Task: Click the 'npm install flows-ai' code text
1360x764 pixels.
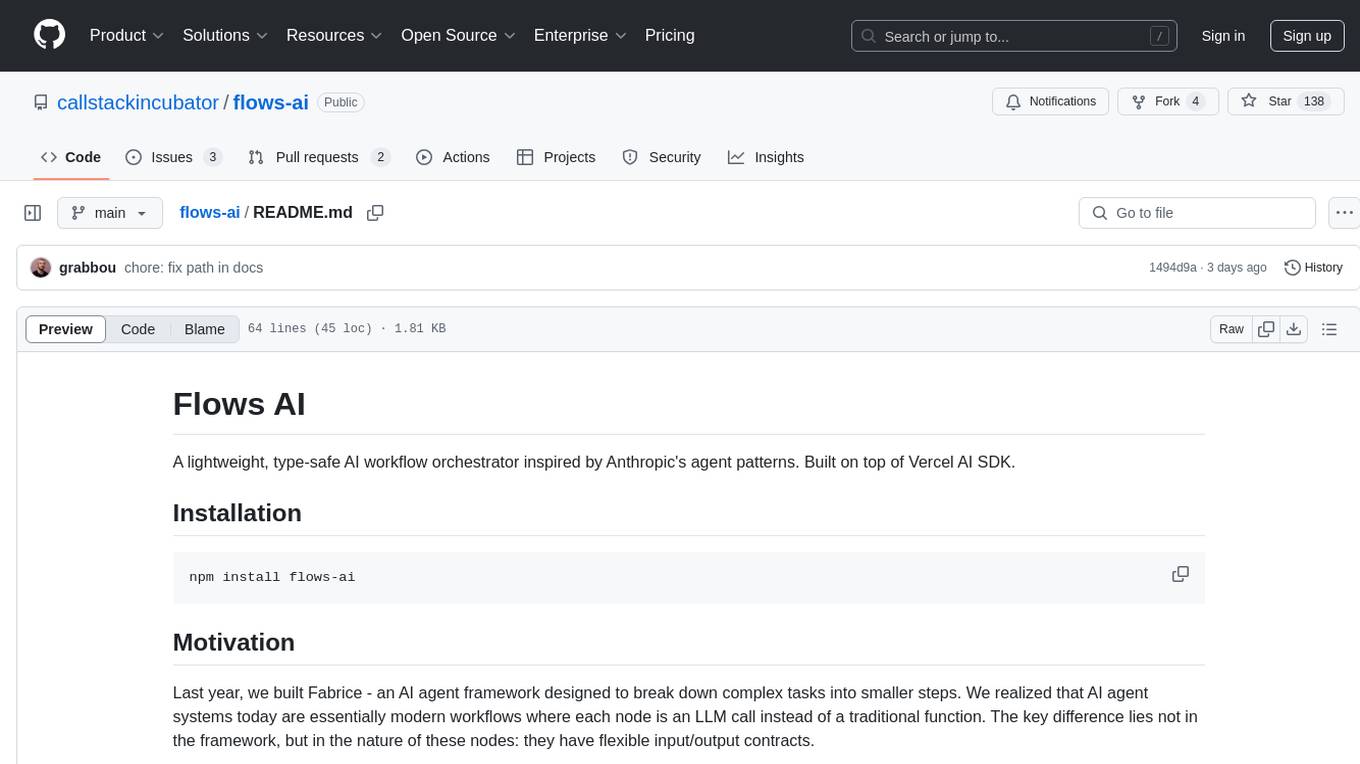Action: [x=272, y=577]
